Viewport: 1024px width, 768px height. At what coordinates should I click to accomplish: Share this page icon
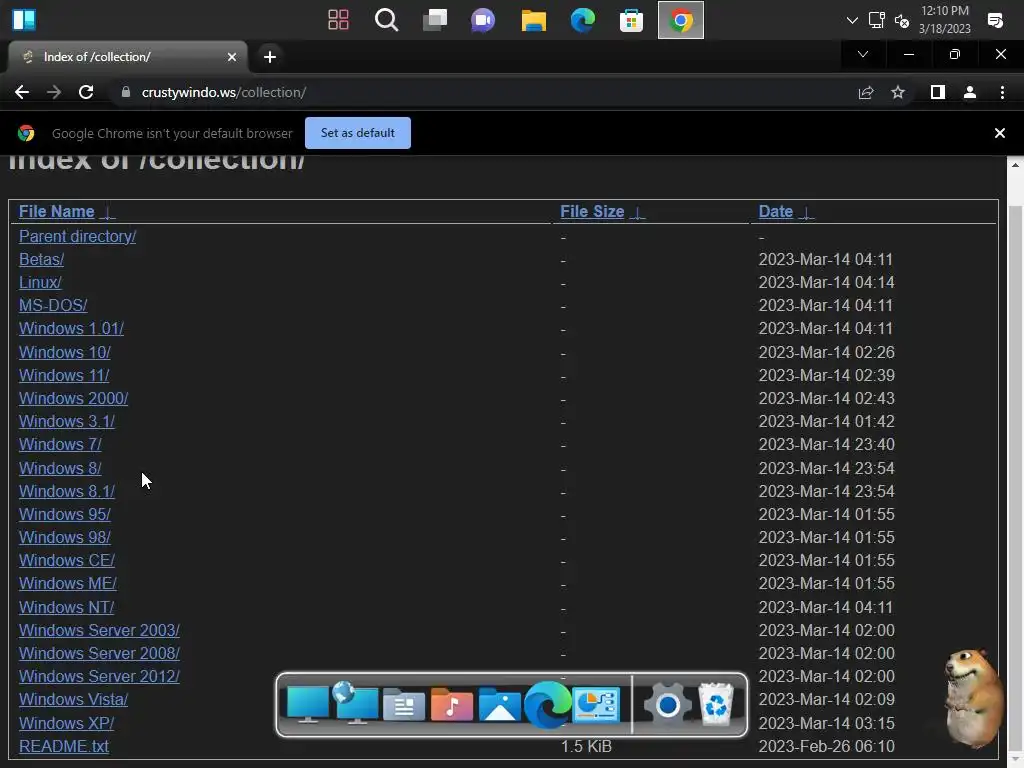point(866,92)
